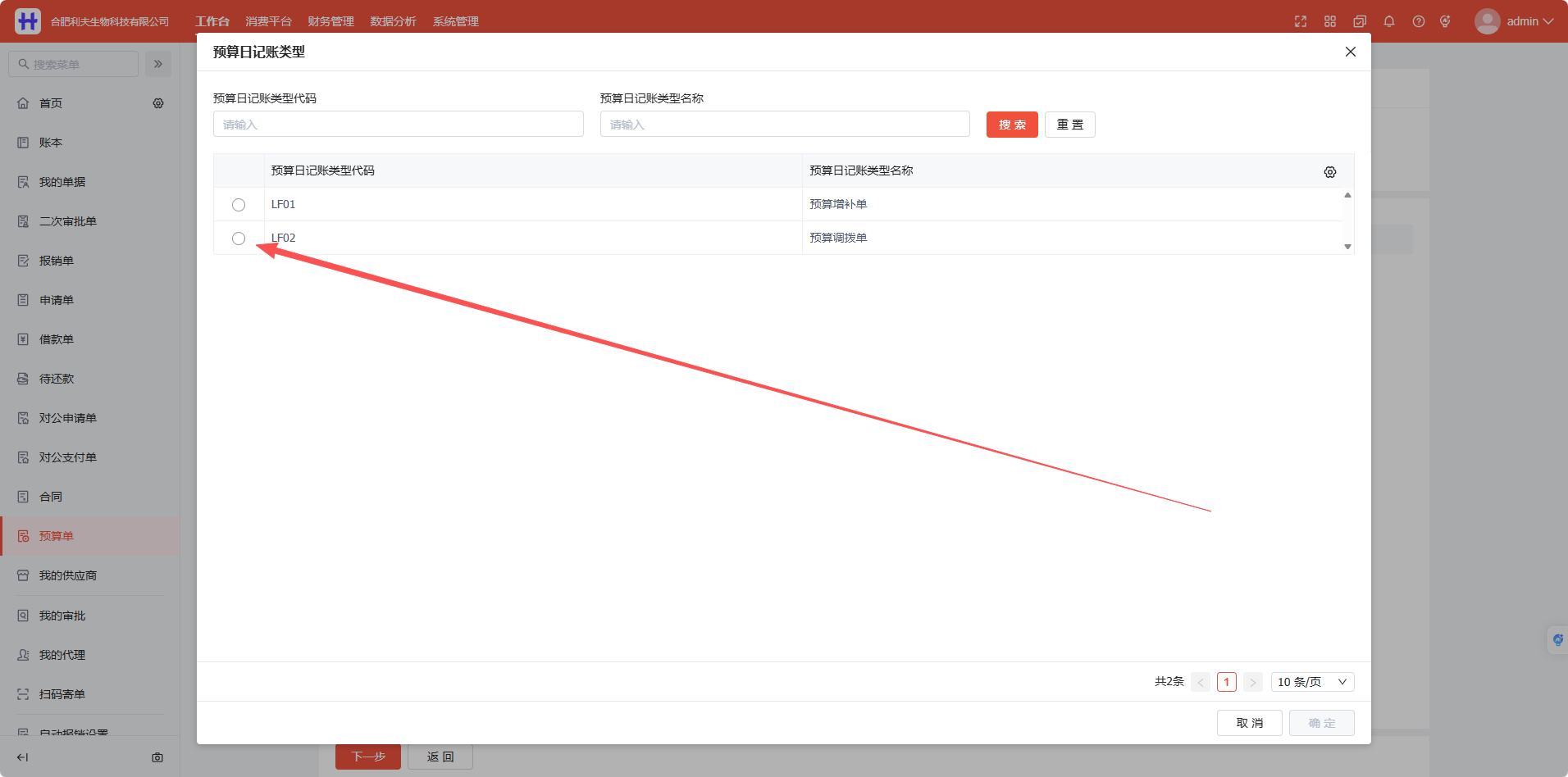Click the 预算日记账类型代码 input field

[399, 125]
